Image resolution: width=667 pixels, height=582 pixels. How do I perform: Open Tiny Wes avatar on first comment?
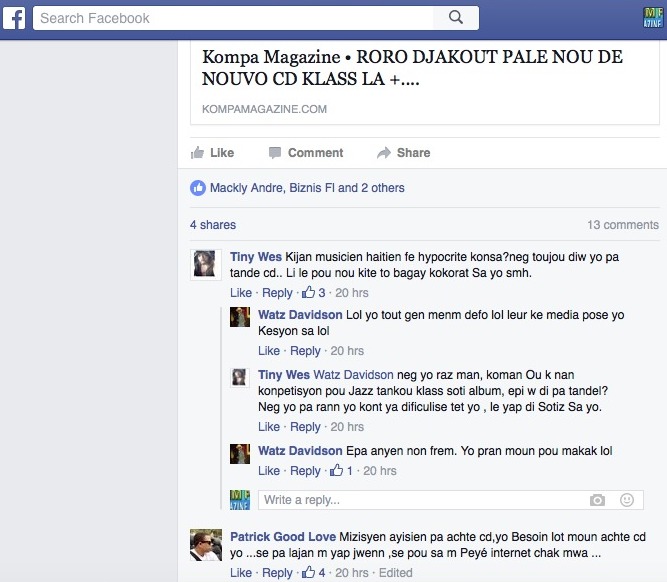(x=205, y=264)
